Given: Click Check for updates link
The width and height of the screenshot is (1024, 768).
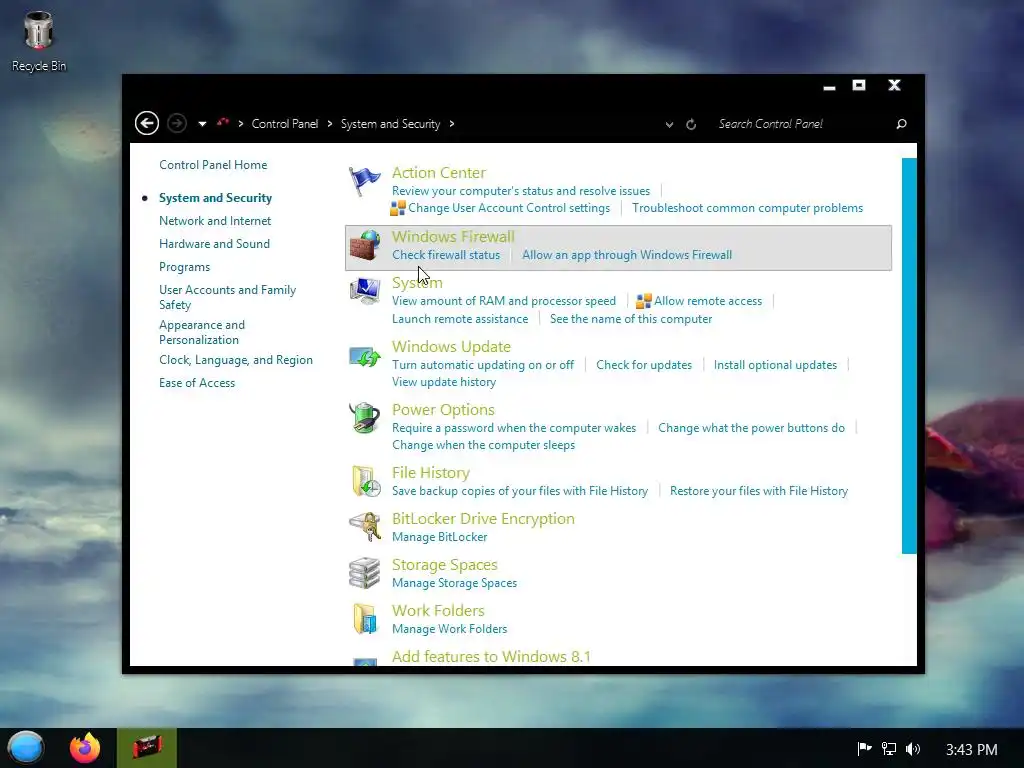Looking at the screenshot, I should coord(644,365).
